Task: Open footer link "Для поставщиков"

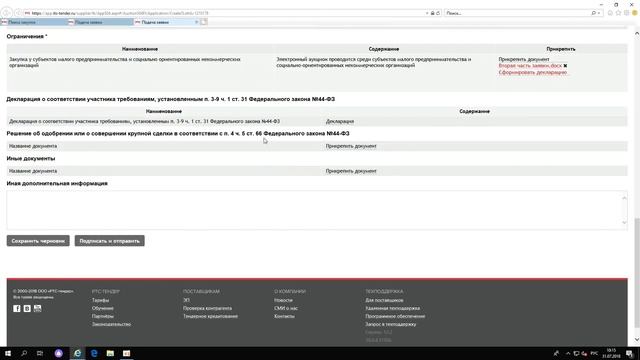Action: pyautogui.click(x=384, y=300)
